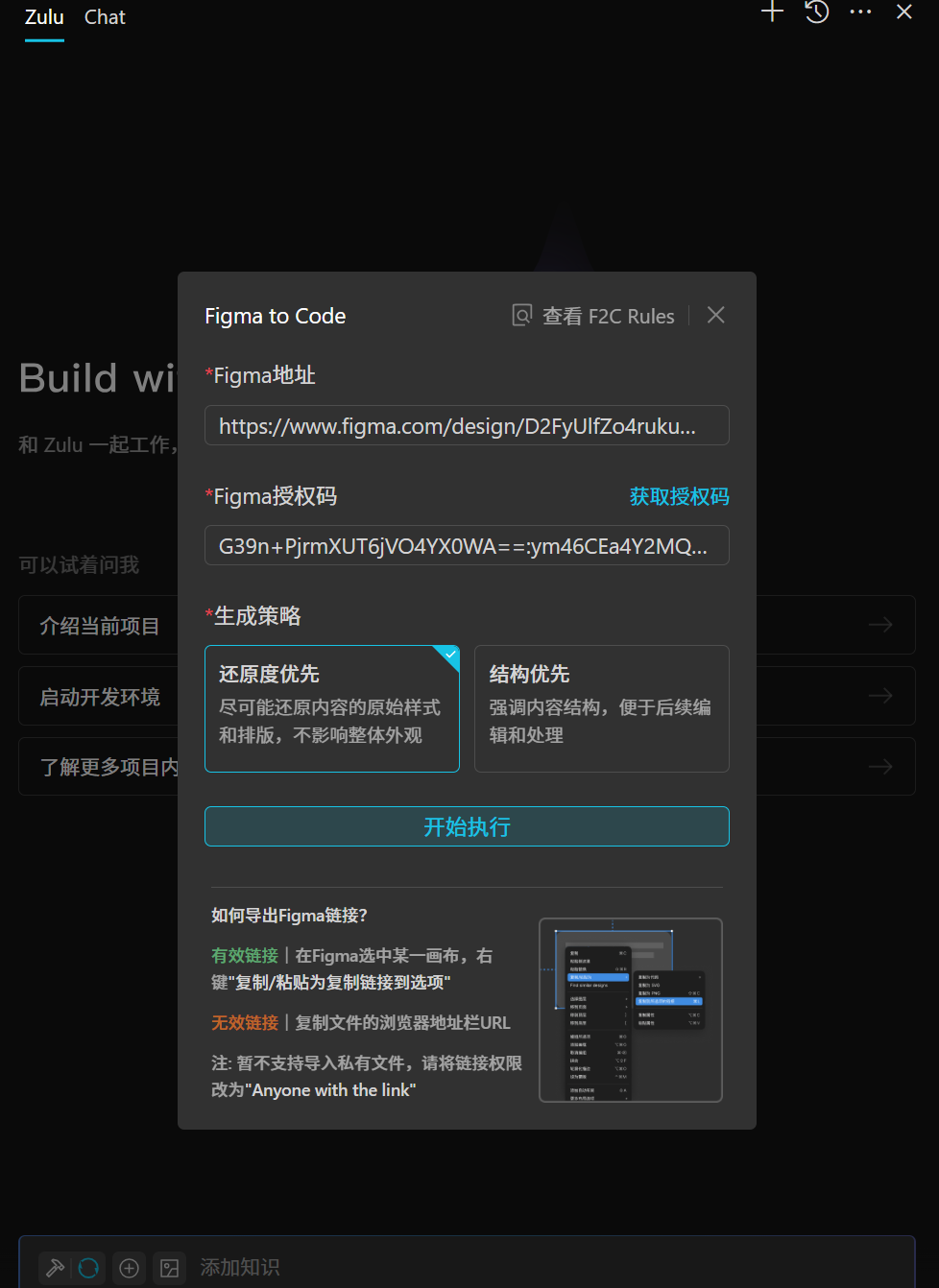Select the 还原度优先 strategy option
The image size is (939, 1288).
pyautogui.click(x=331, y=708)
